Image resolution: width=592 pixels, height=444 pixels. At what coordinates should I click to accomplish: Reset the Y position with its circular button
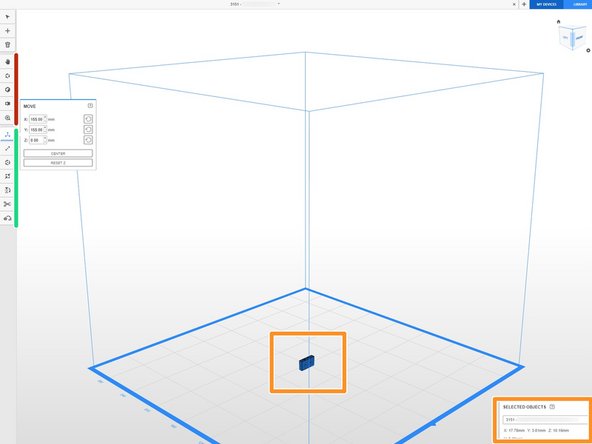(x=88, y=130)
